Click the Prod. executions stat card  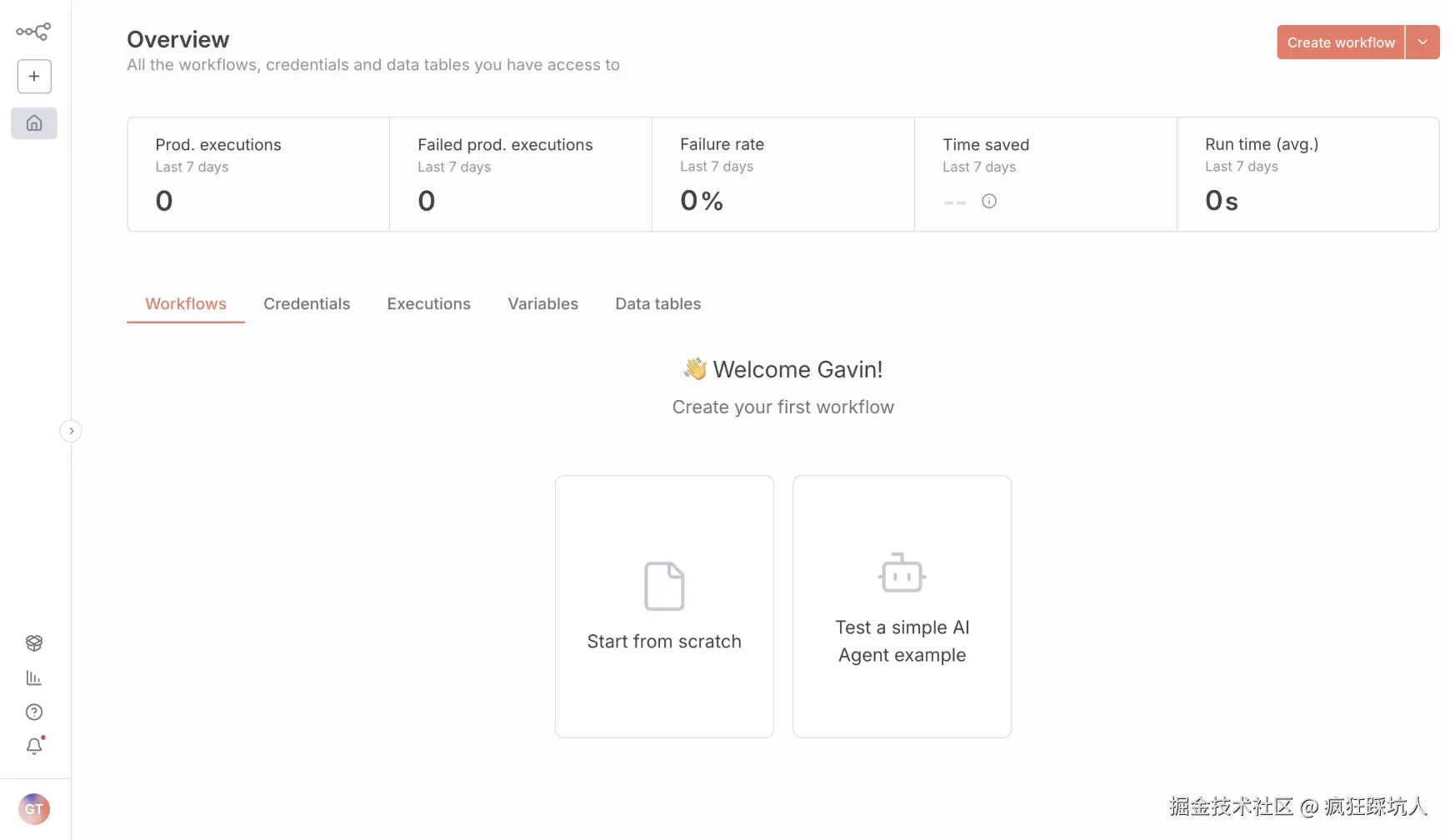tap(258, 174)
